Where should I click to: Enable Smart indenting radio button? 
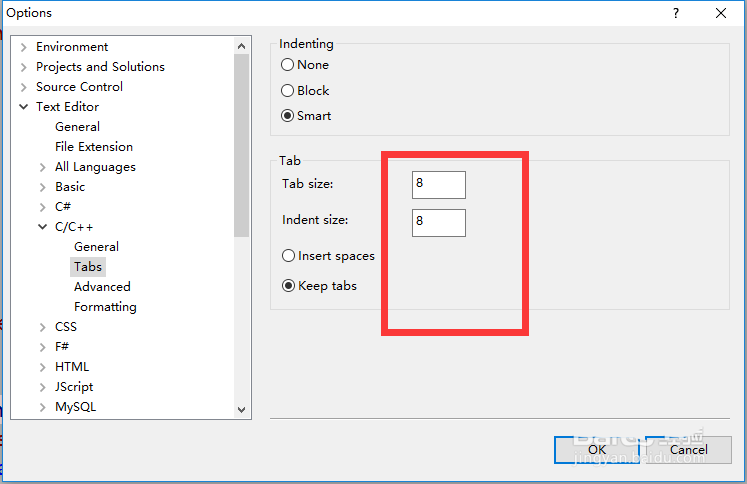pos(288,115)
